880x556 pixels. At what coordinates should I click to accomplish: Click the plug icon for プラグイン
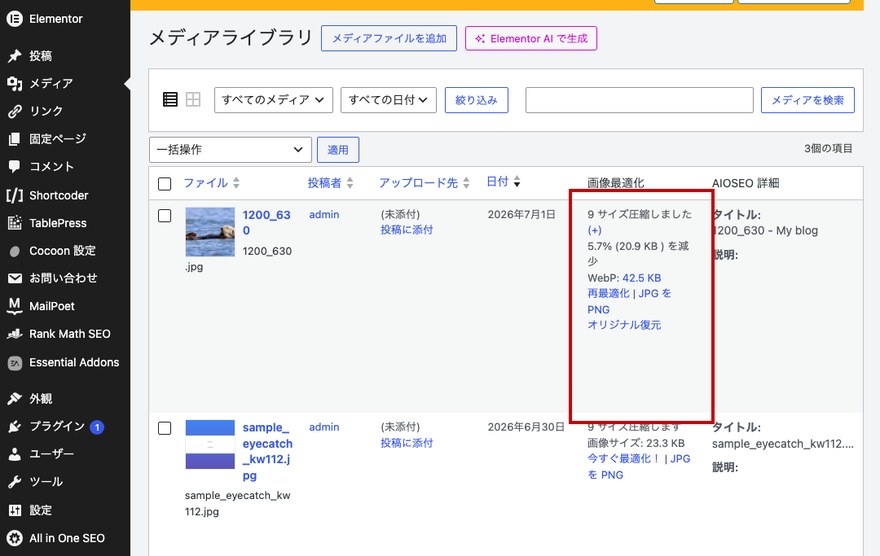tap(15, 426)
